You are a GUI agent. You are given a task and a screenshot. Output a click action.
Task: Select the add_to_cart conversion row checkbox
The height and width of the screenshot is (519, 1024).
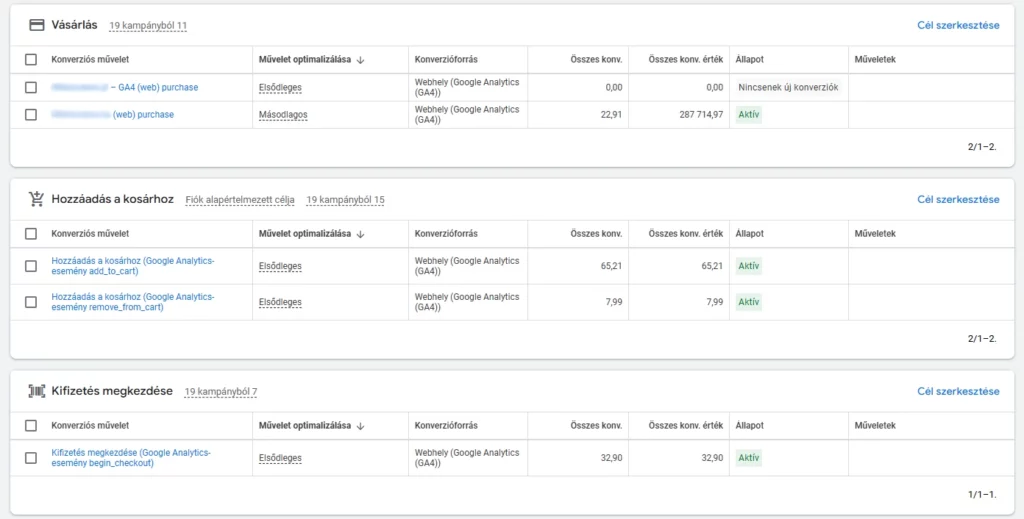pos(31,266)
